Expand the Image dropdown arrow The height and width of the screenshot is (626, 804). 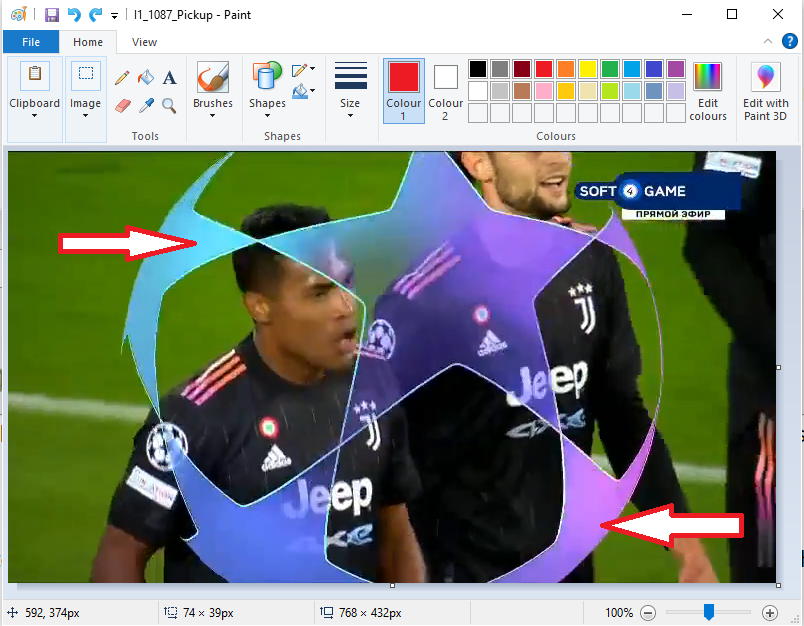[86, 116]
